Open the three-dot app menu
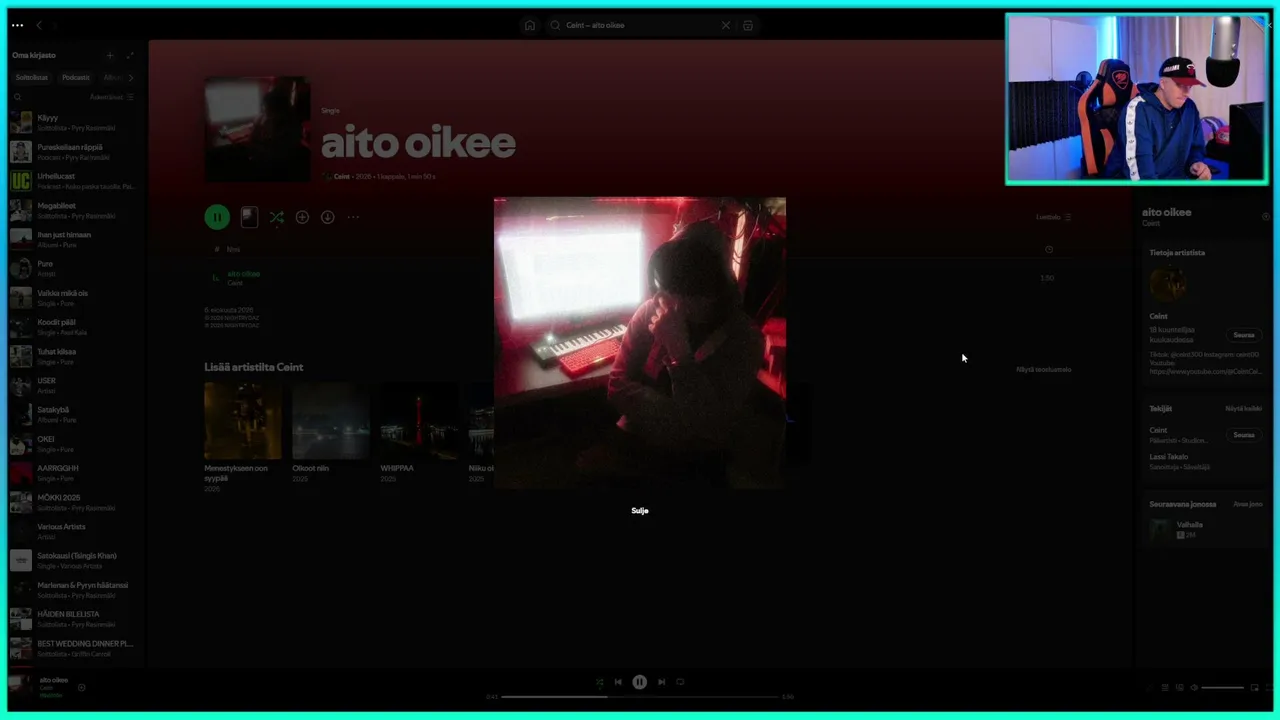This screenshot has width=1280, height=720. pyautogui.click(x=17, y=25)
